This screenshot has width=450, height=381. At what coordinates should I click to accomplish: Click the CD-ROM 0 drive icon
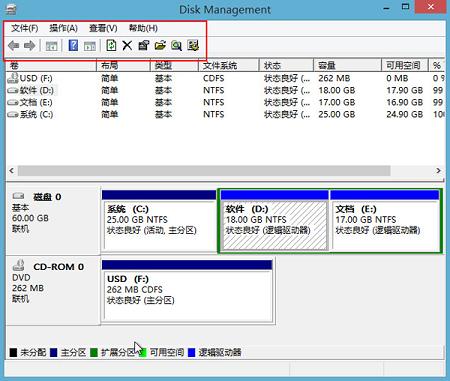[18, 265]
